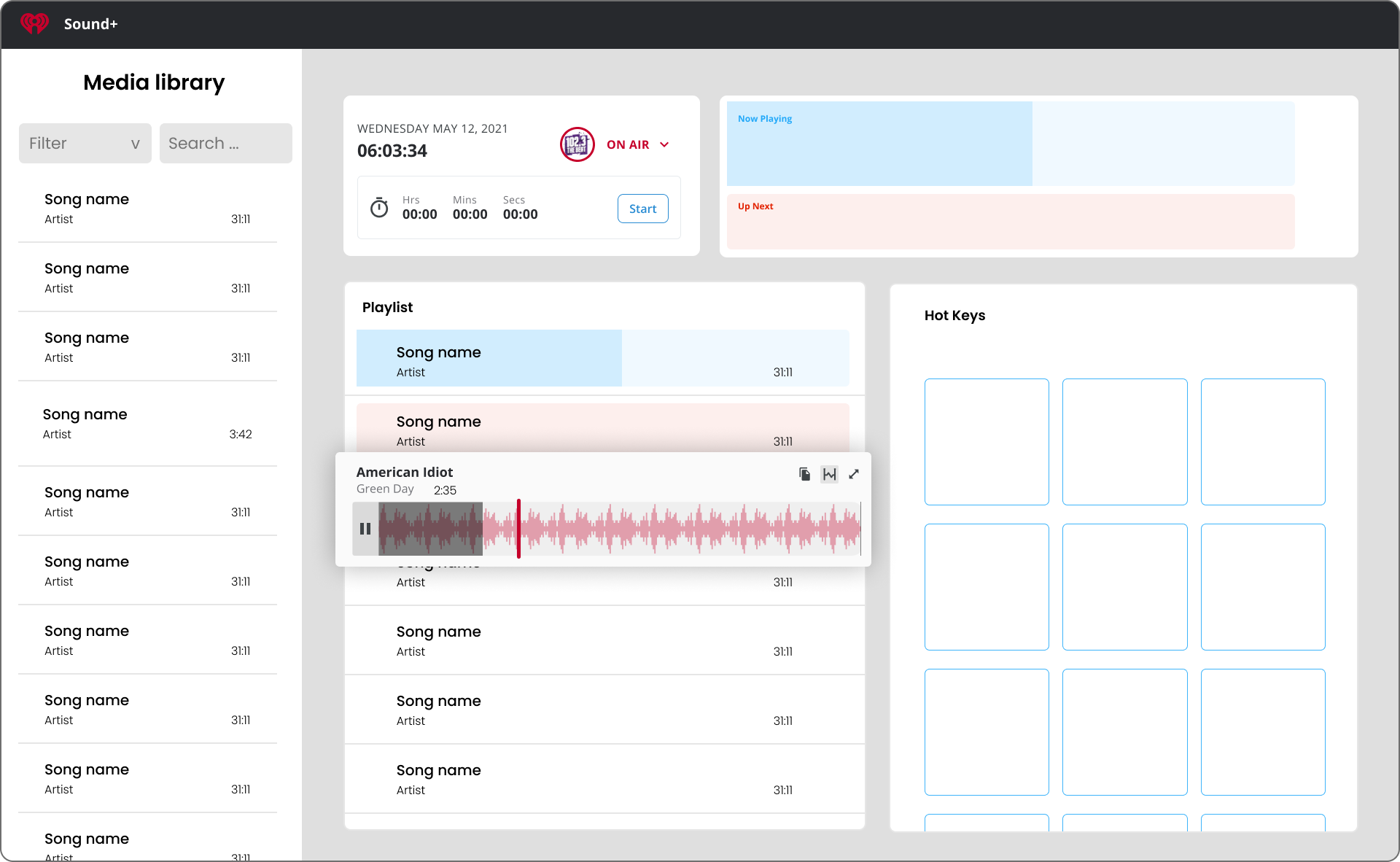Open the Filter dropdown in Media library
The image size is (1400, 862).
[85, 143]
